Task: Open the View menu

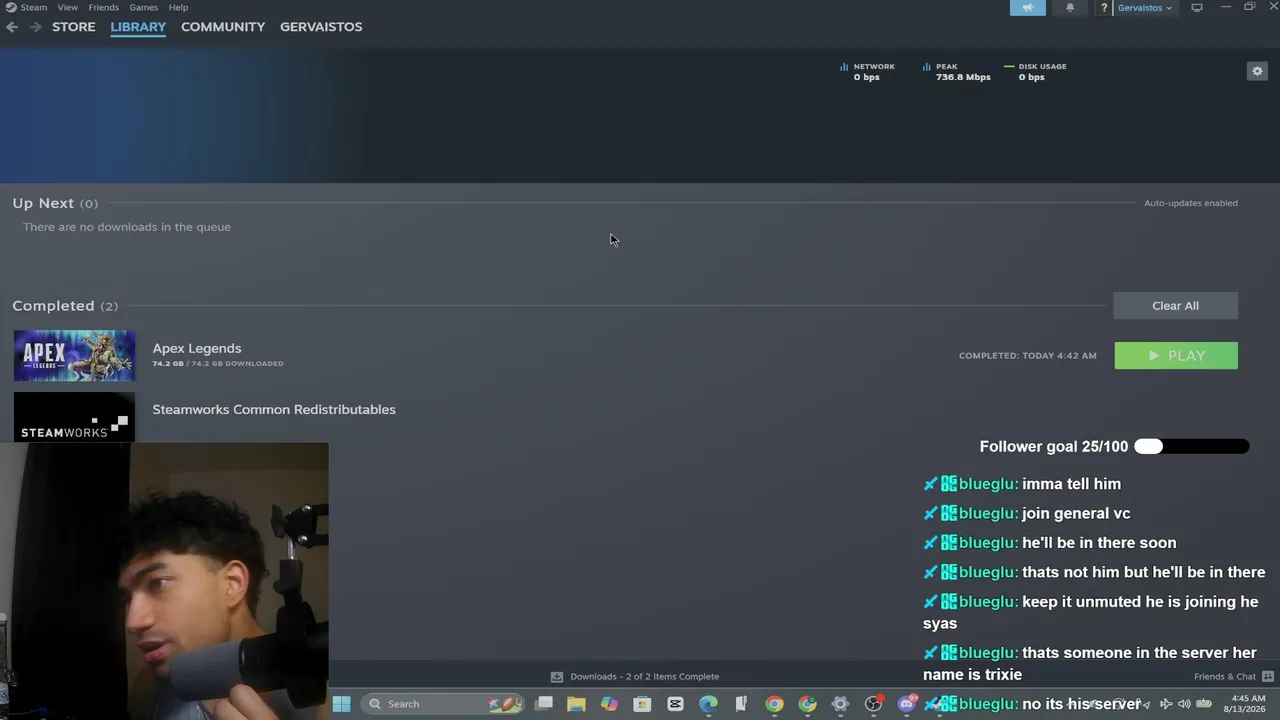Action: click(x=68, y=7)
